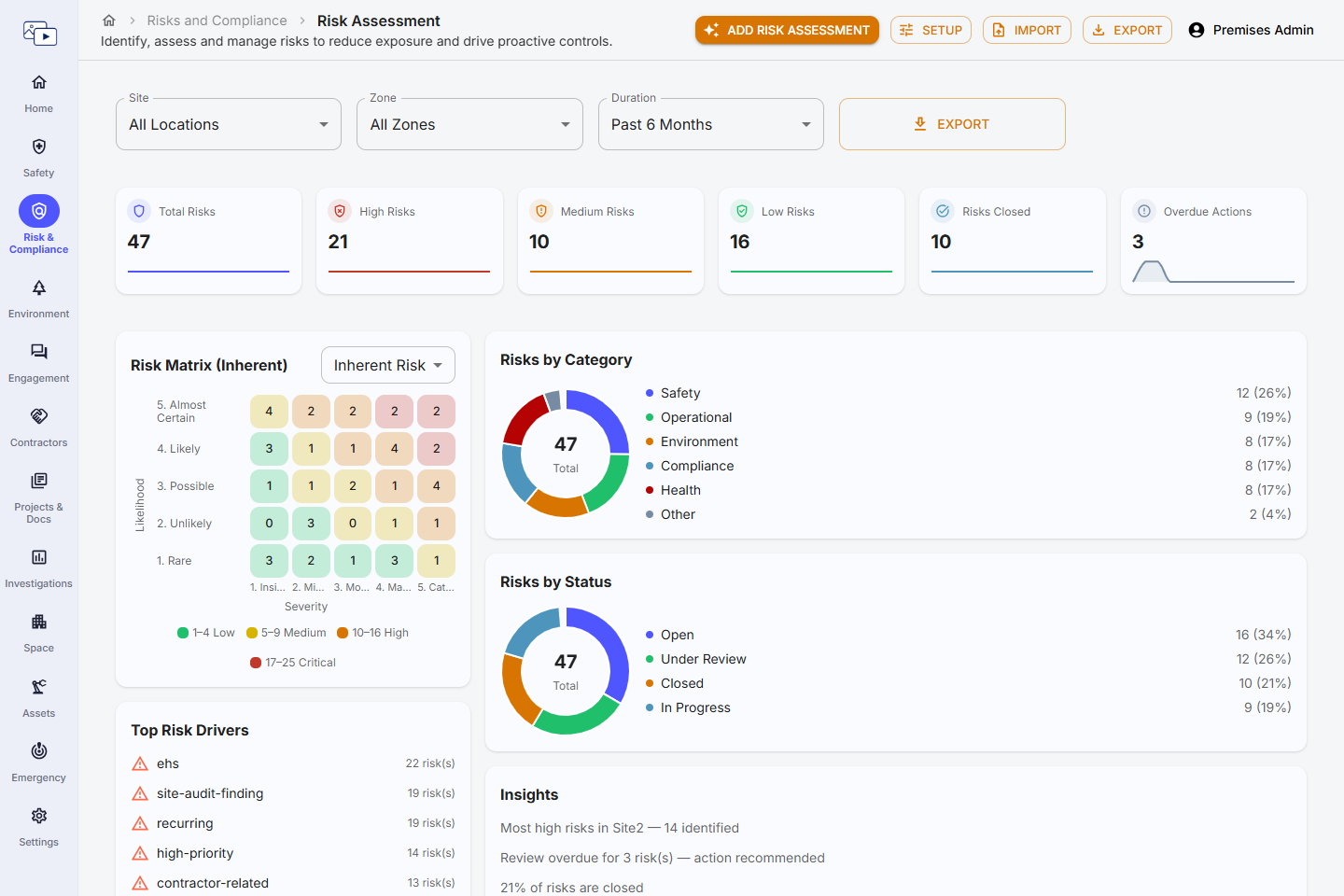Expand the Inherent Risk matrix dropdown
The width and height of the screenshot is (1344, 896).
pos(388,365)
